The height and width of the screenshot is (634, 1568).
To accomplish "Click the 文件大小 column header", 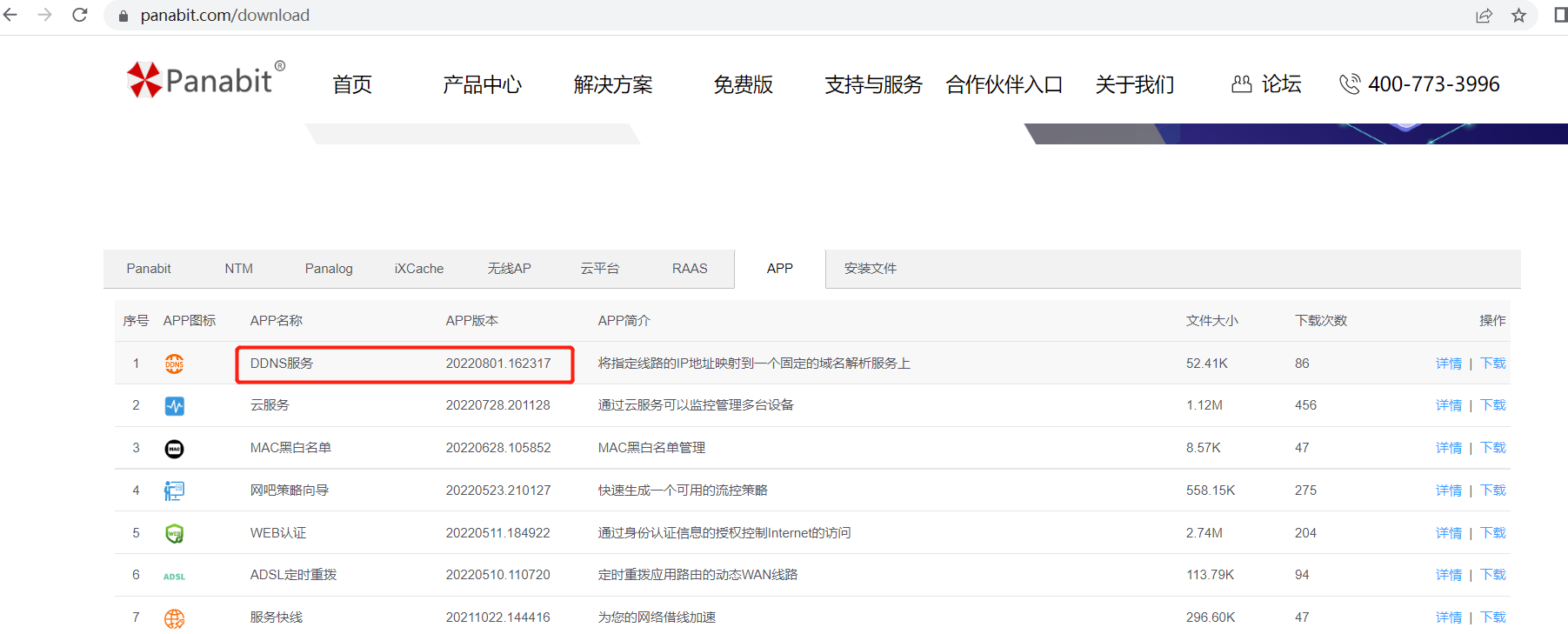I will [x=1212, y=321].
